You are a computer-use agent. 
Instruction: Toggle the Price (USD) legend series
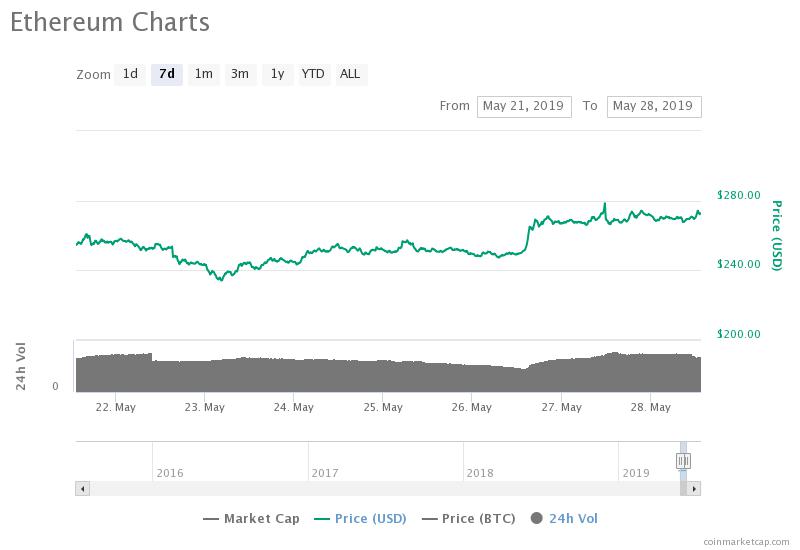tap(361, 519)
